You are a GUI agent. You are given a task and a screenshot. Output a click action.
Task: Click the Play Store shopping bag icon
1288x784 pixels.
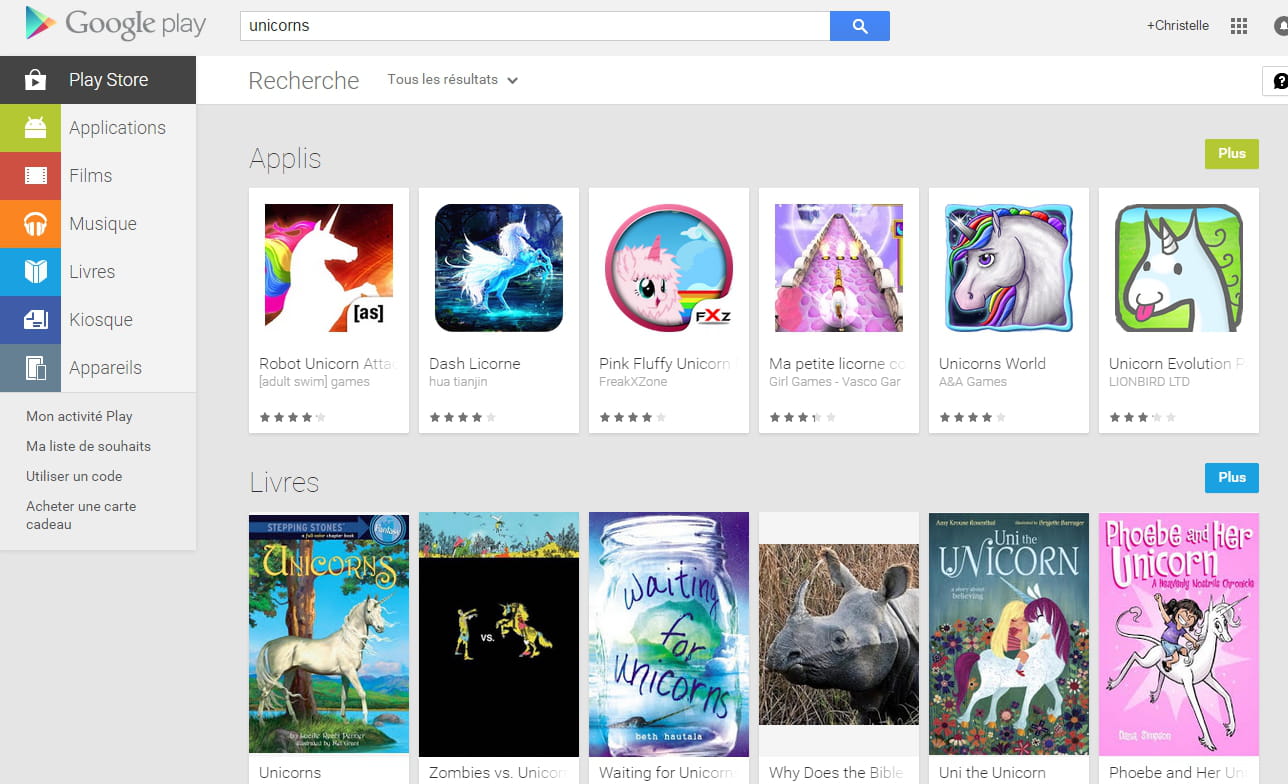click(x=35, y=80)
